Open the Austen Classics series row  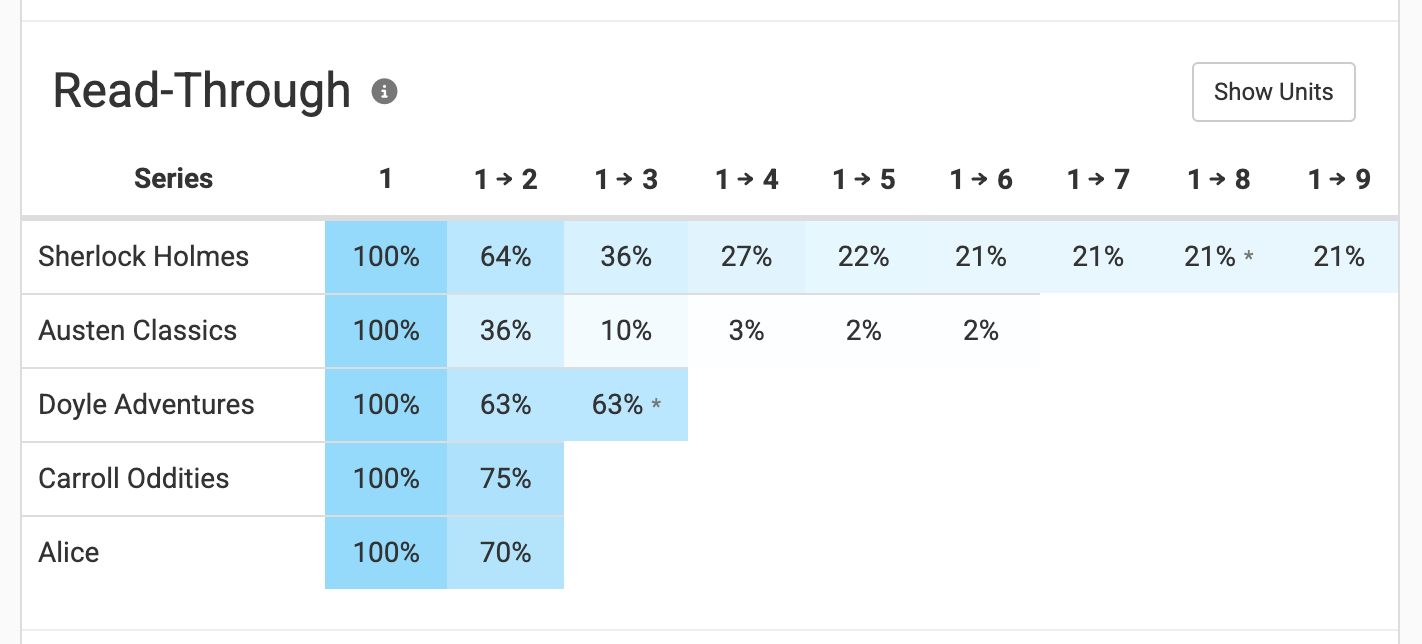138,331
